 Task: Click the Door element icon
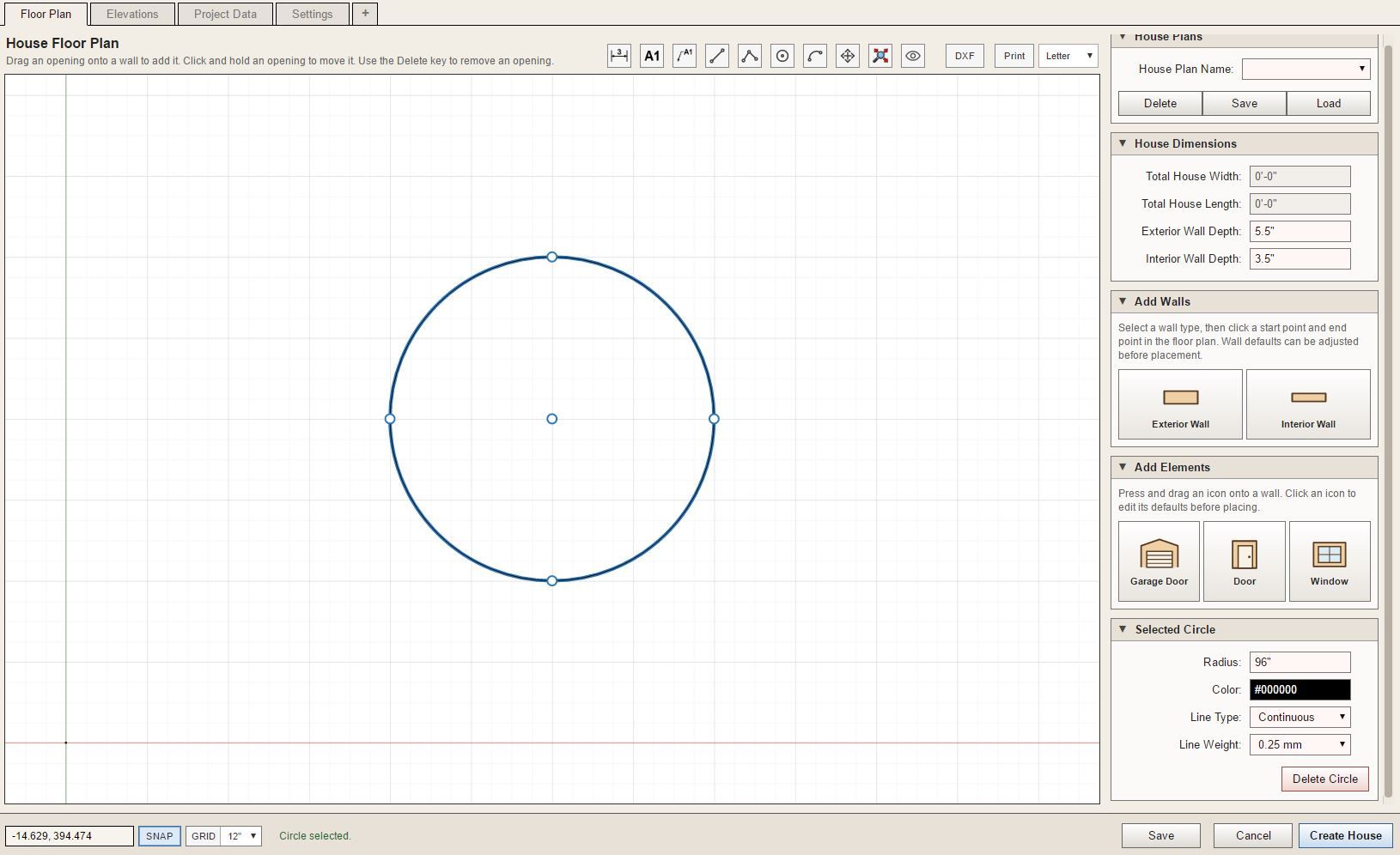[x=1245, y=561]
